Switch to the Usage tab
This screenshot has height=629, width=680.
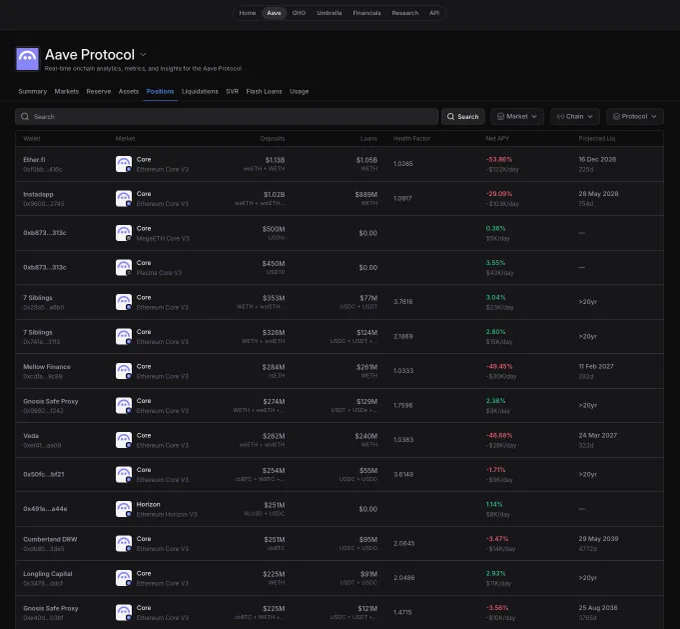point(299,92)
